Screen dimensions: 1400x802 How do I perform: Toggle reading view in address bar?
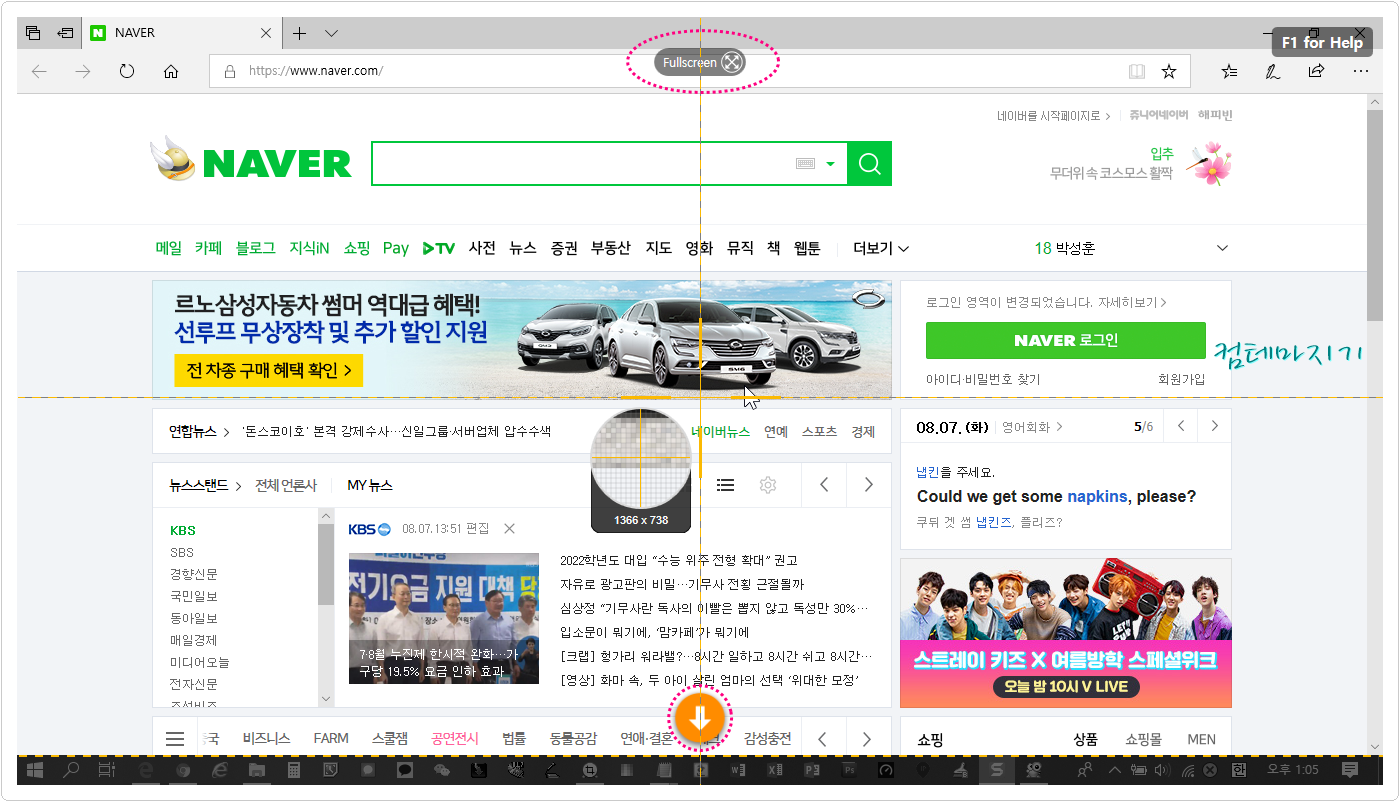click(1136, 72)
